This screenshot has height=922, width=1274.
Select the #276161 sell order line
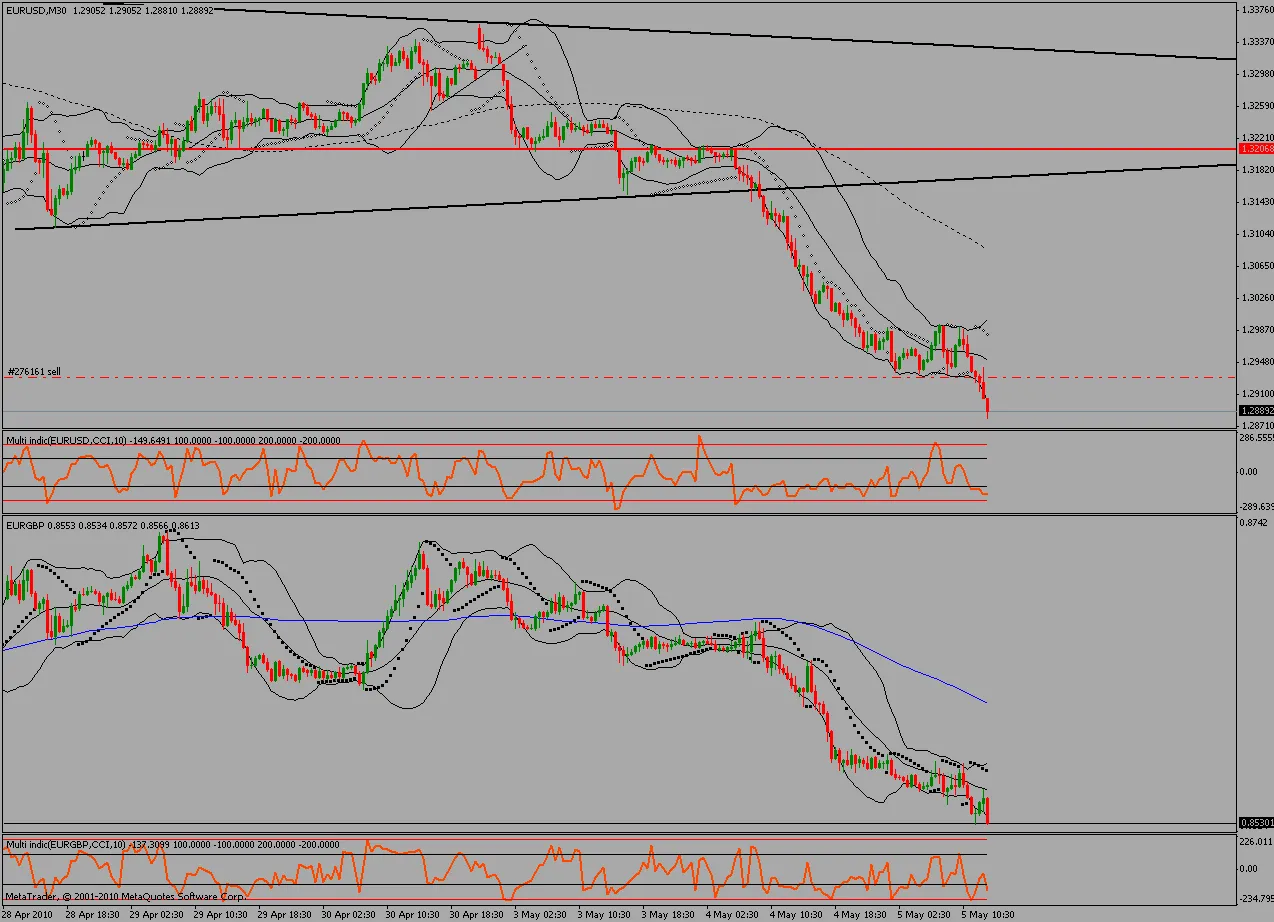[33, 370]
